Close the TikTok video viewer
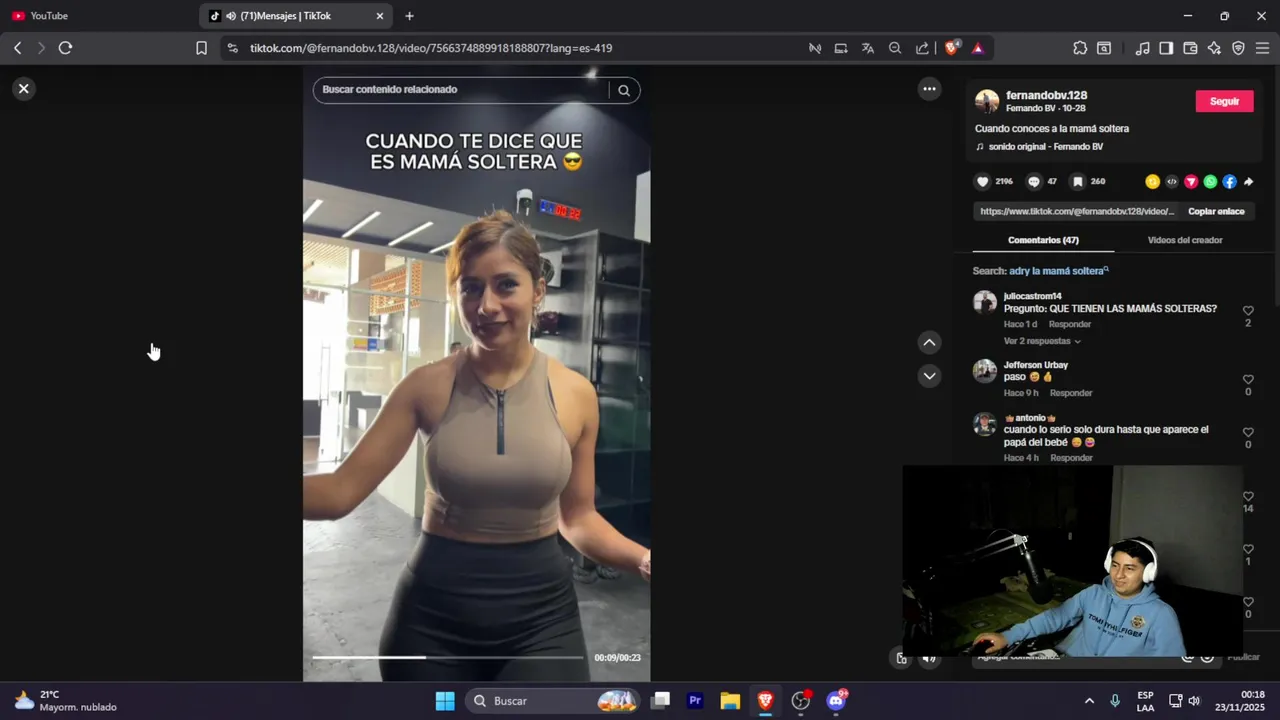This screenshot has height=720, width=1280. 24,89
